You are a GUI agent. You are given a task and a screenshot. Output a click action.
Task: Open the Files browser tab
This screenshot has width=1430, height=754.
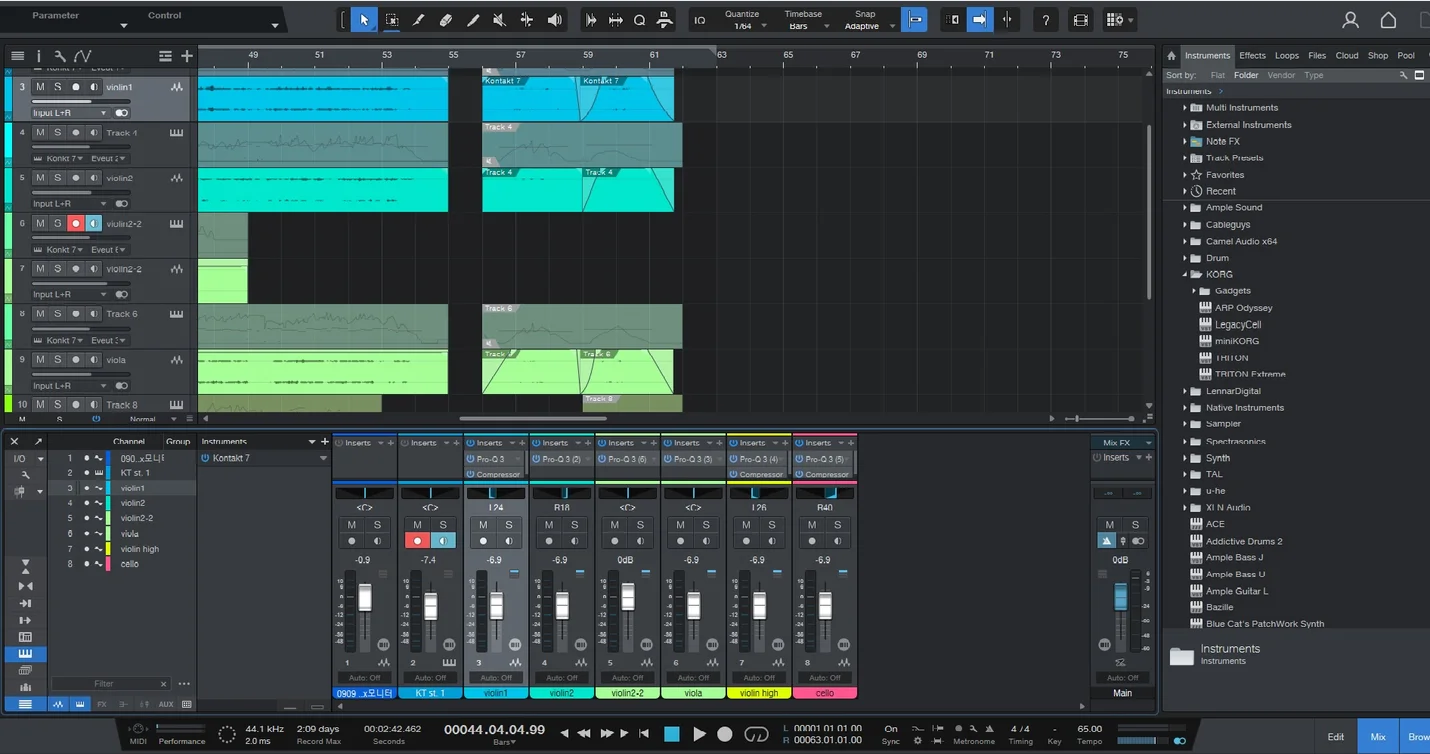pos(1317,56)
